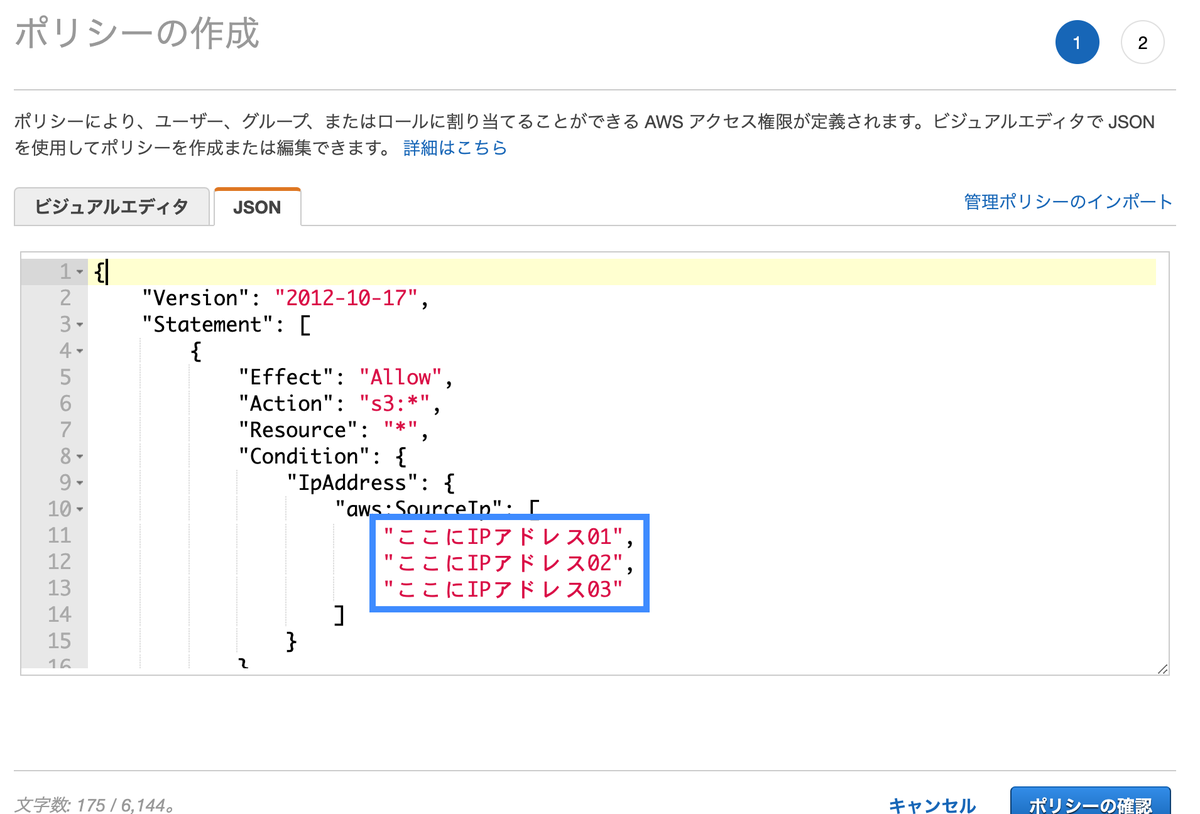The width and height of the screenshot is (1200, 814).
Task: Open the 詳細はこちら link
Action: pos(455,148)
